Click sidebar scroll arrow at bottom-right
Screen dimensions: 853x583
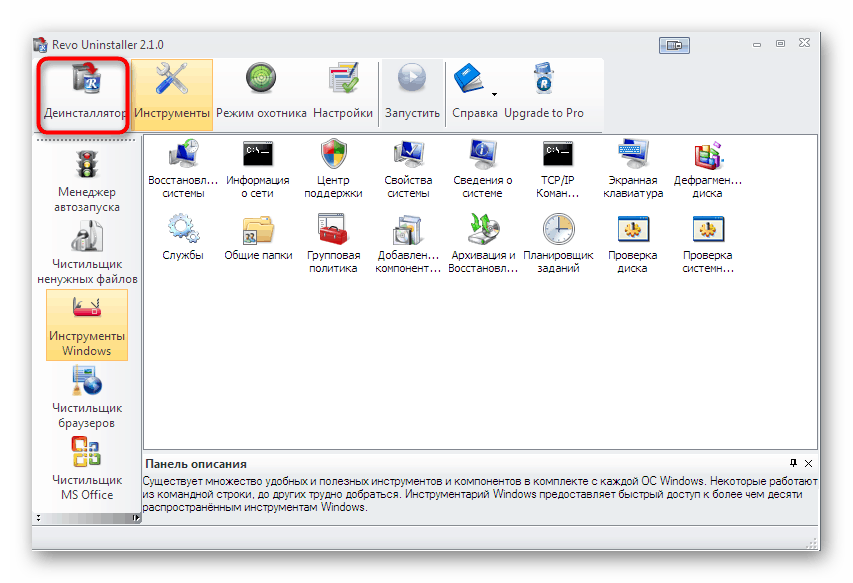(x=135, y=518)
